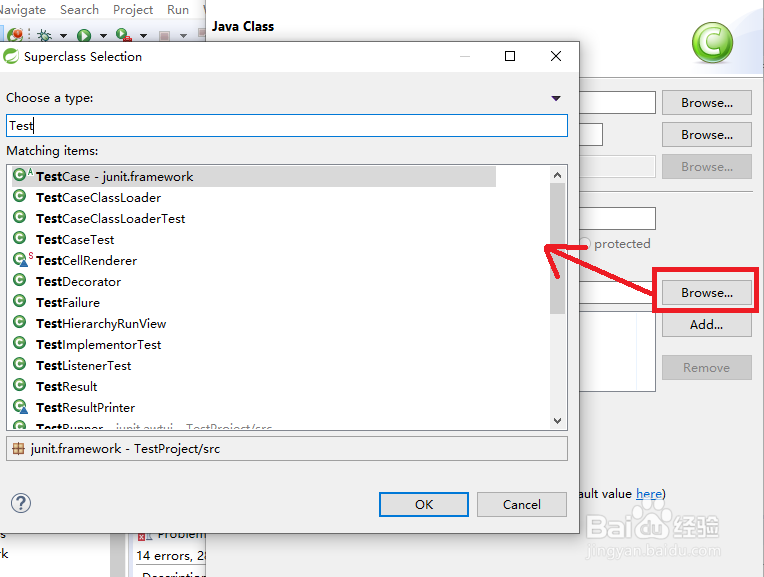Screen dimensions: 764x577
Task: Select TestListenerTest entry
Action: click(x=84, y=365)
